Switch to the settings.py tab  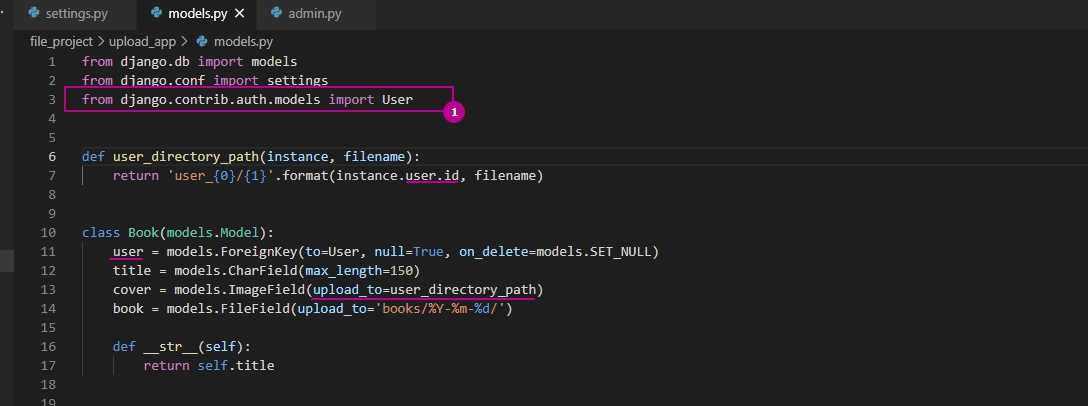coord(76,15)
